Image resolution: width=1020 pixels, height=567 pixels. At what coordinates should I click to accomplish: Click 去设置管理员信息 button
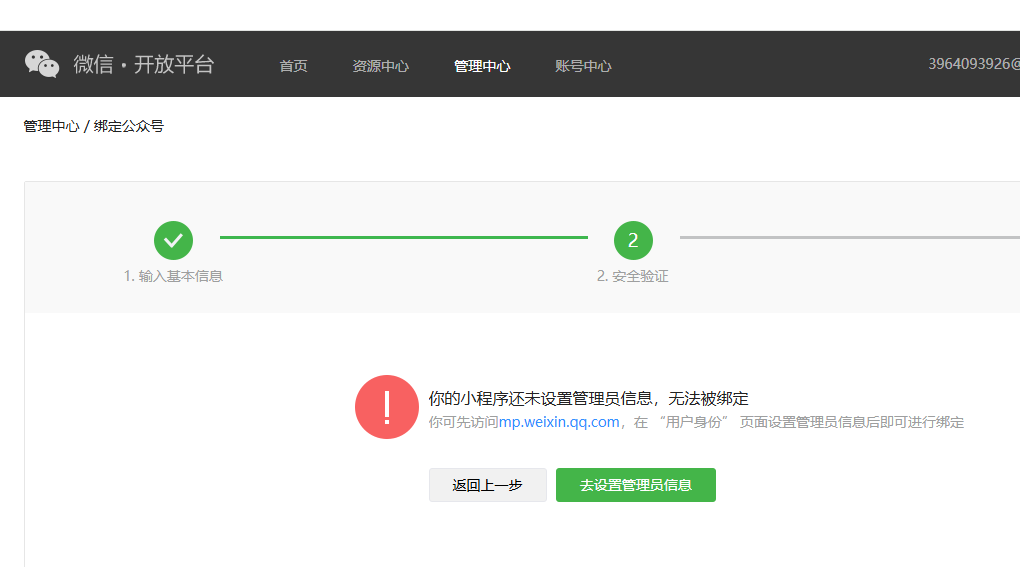tap(636, 485)
